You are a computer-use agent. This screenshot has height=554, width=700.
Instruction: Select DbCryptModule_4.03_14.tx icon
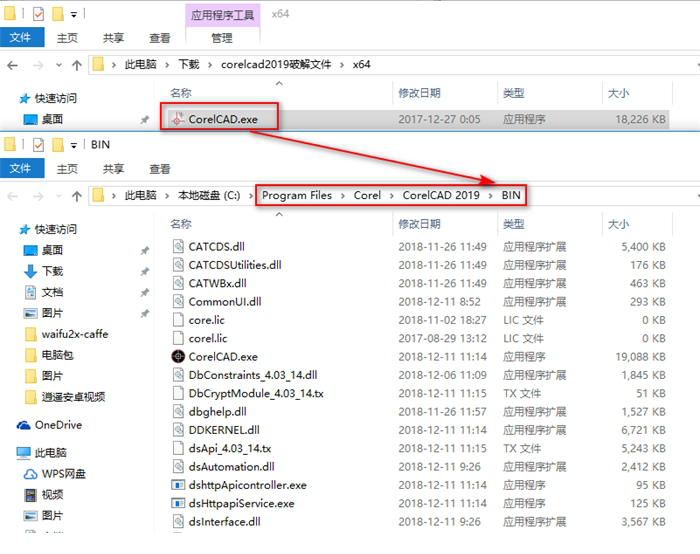[178, 393]
